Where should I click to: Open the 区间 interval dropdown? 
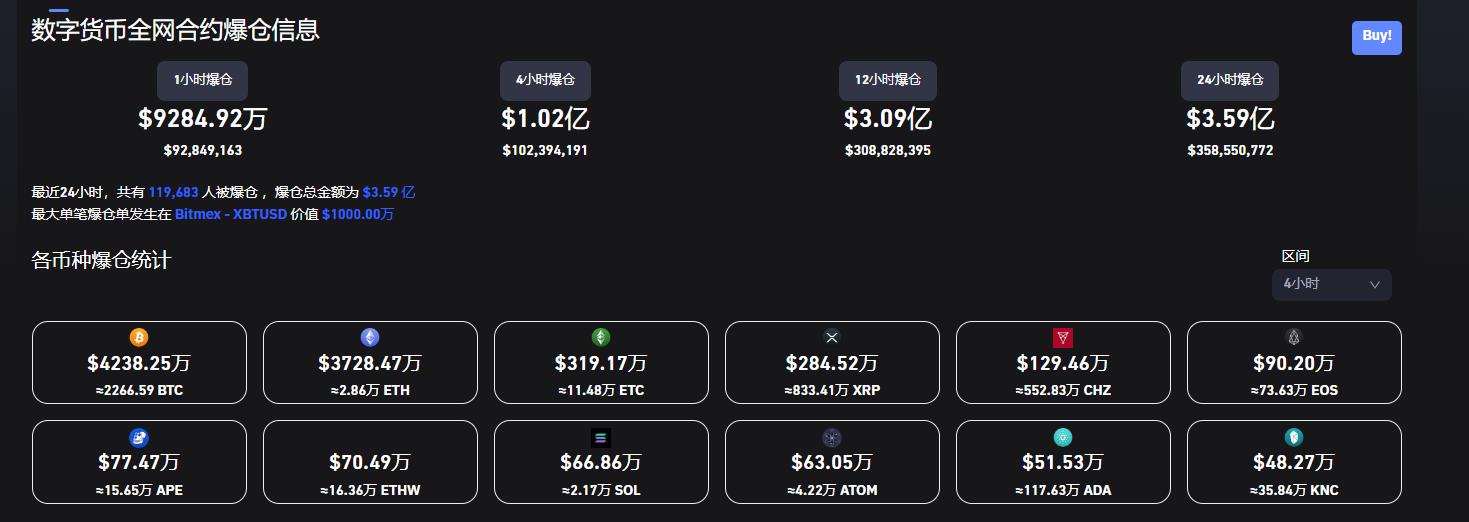(1331, 284)
